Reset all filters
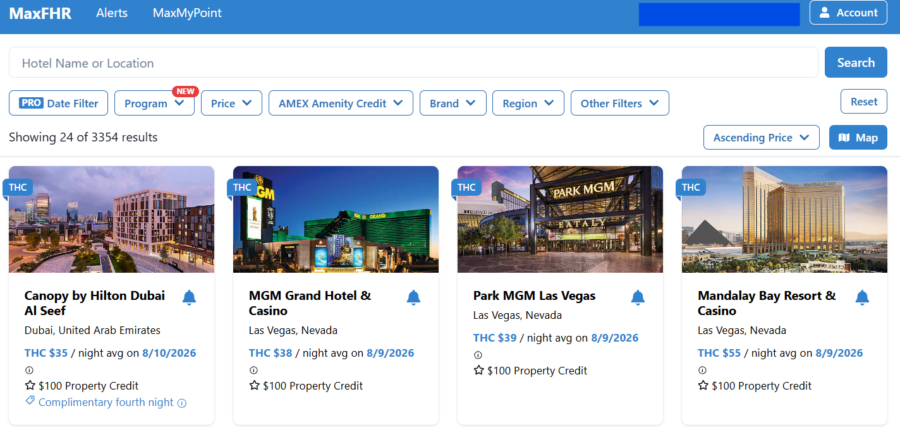 [864, 102]
